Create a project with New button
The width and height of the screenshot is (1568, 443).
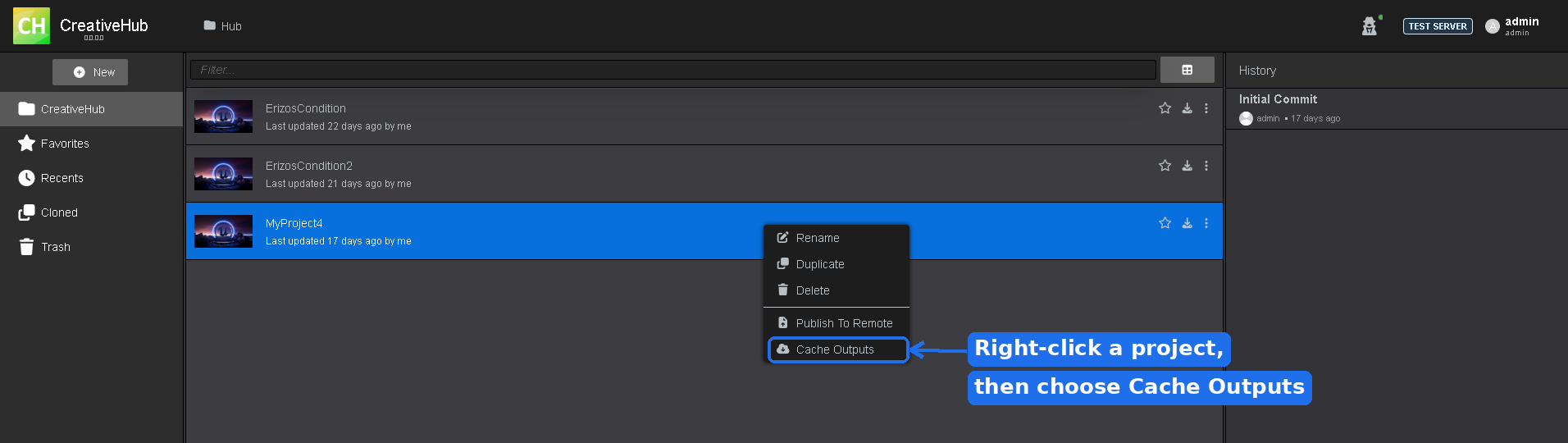click(90, 72)
